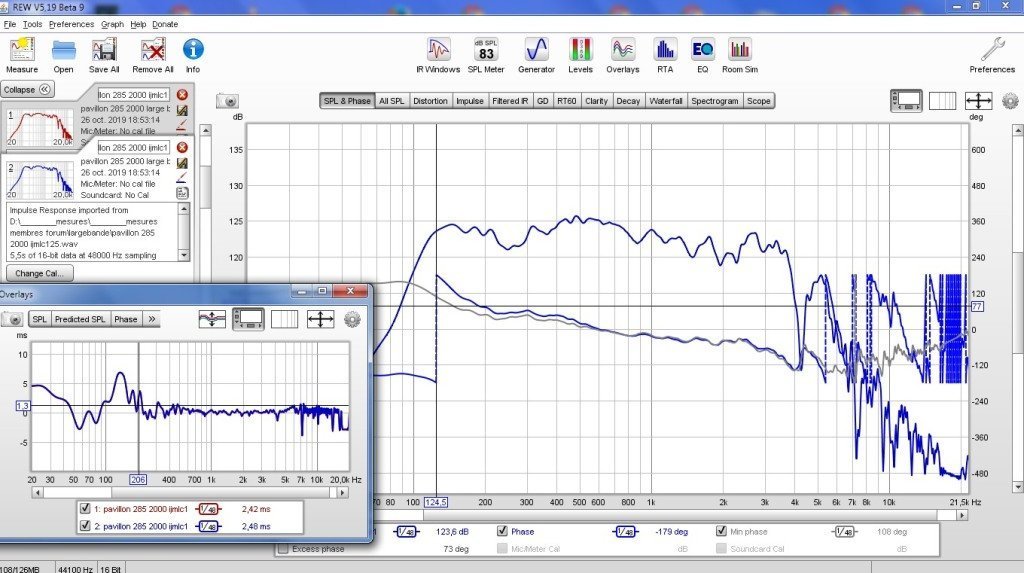Toggle the Mic/Meter Cal checkbox
The image size is (1024, 573).
coord(502,549)
